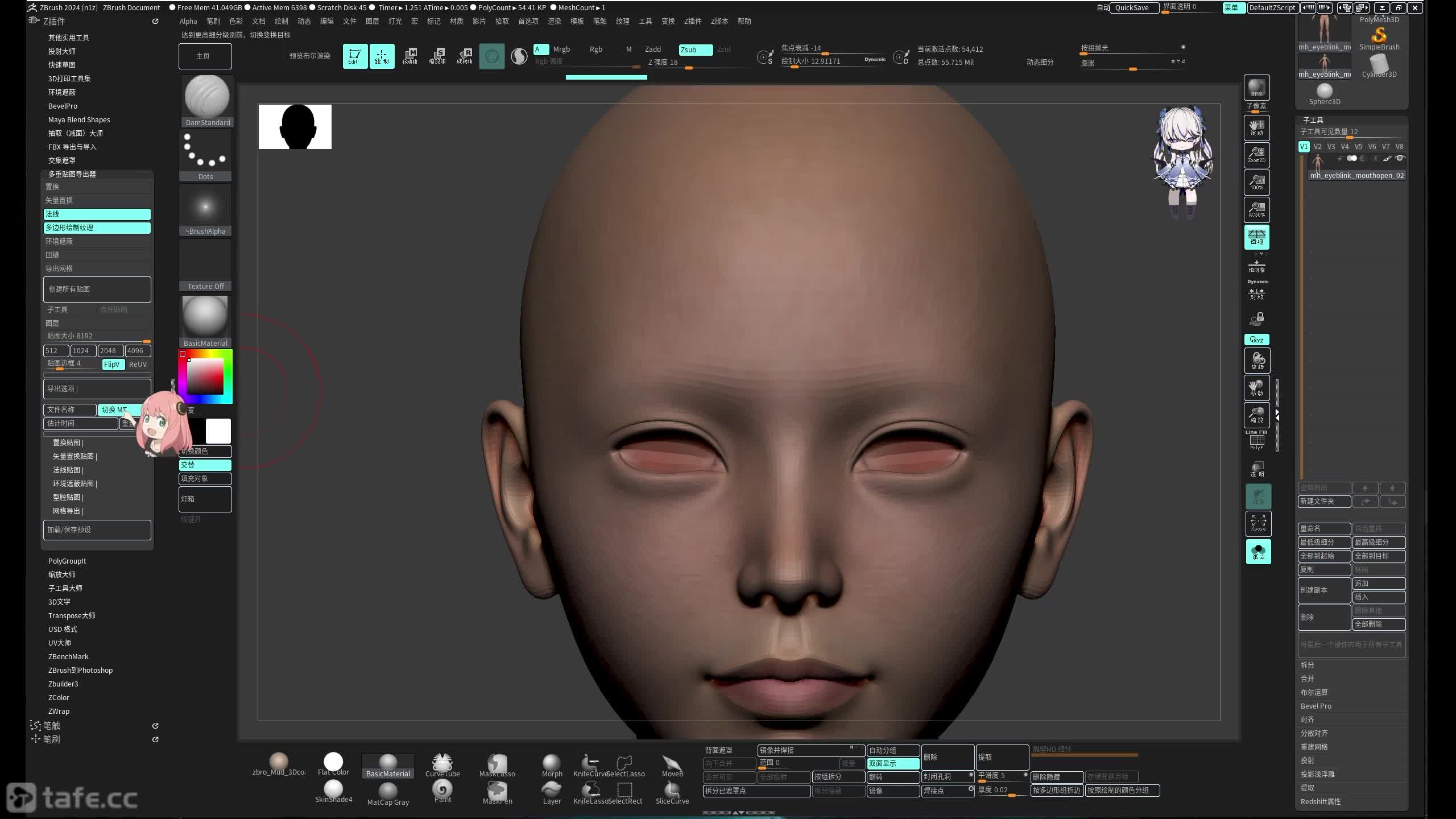Click the QuickSave button

1134,7
